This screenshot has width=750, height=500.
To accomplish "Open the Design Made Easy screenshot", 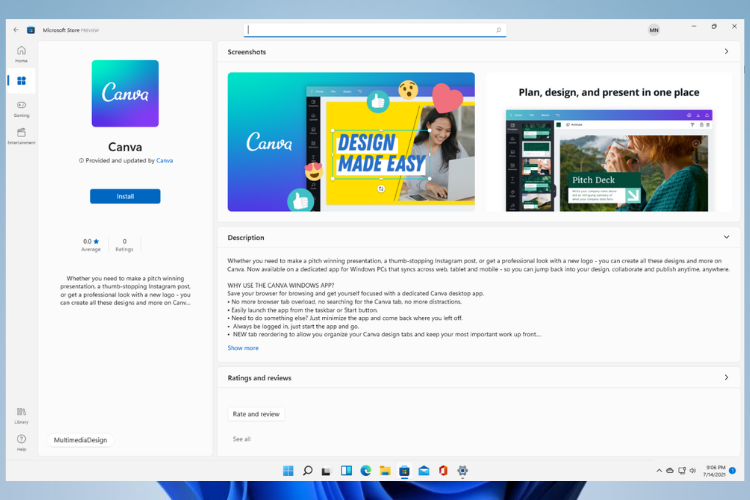I will 351,142.
